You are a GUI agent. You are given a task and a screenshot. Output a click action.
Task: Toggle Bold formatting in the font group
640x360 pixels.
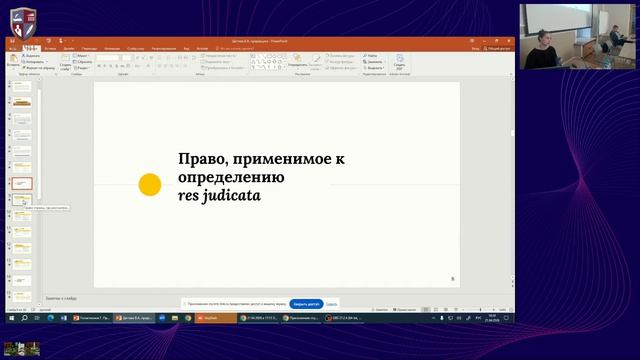99,66
